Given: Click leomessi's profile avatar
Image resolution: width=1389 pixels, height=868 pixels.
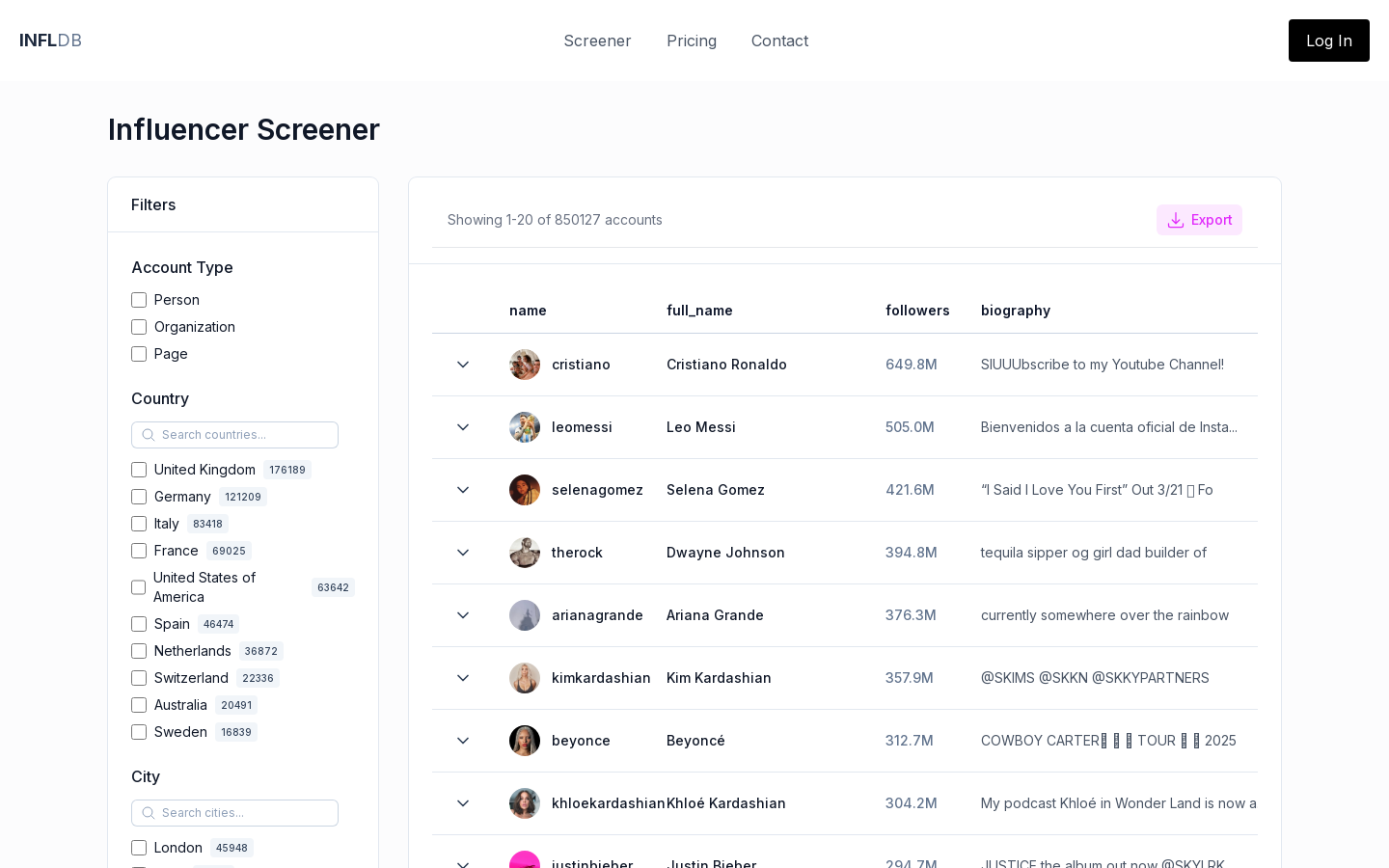Looking at the screenshot, I should point(525,427).
